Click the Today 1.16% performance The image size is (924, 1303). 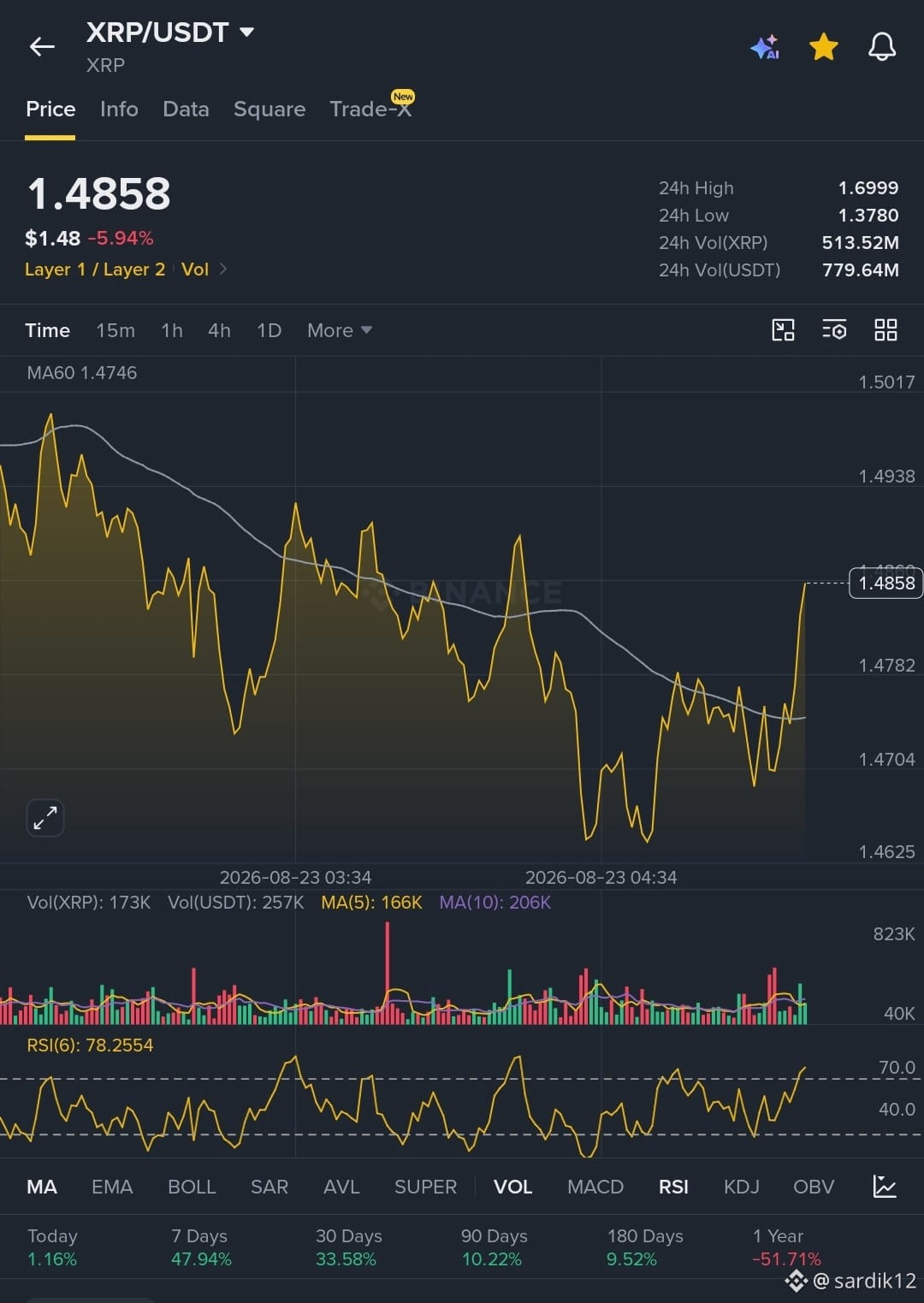pyautogui.click(x=52, y=1247)
